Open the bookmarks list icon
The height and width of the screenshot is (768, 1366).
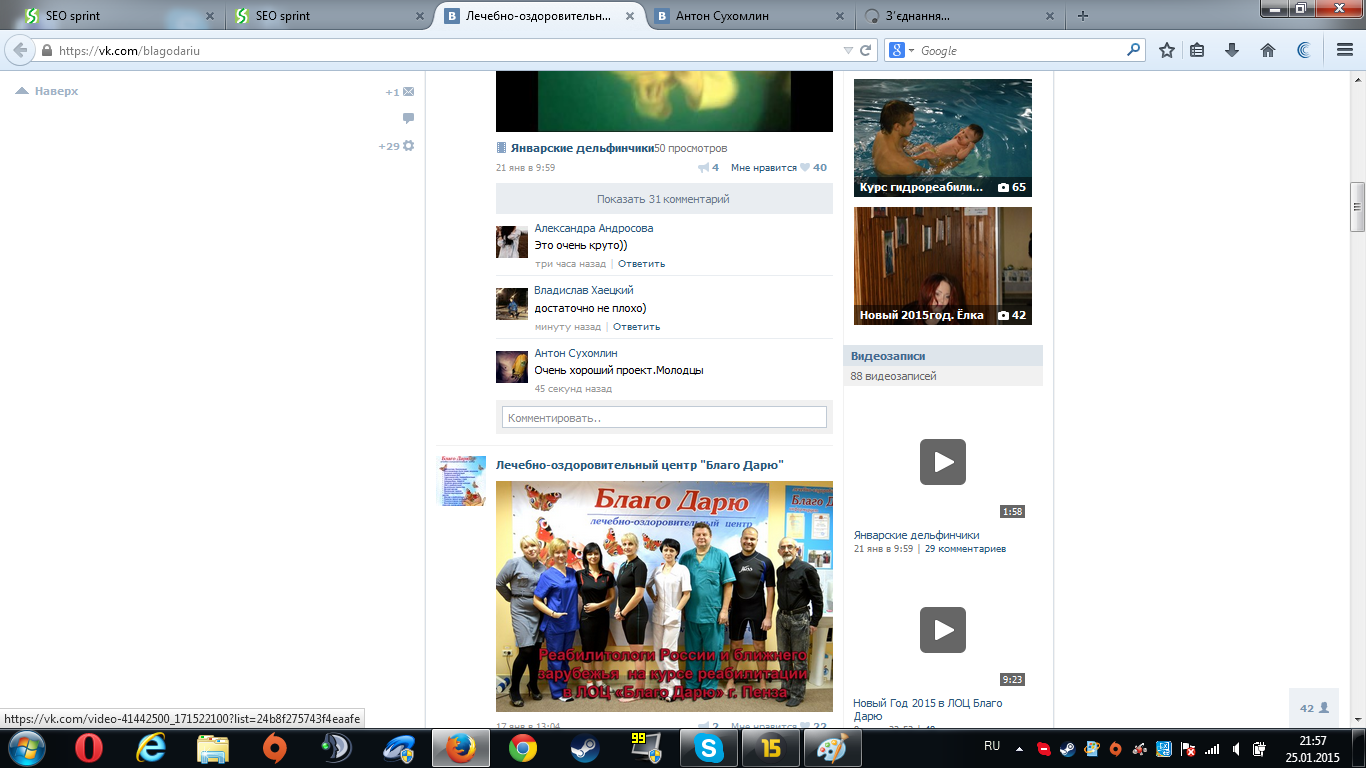(x=1197, y=50)
